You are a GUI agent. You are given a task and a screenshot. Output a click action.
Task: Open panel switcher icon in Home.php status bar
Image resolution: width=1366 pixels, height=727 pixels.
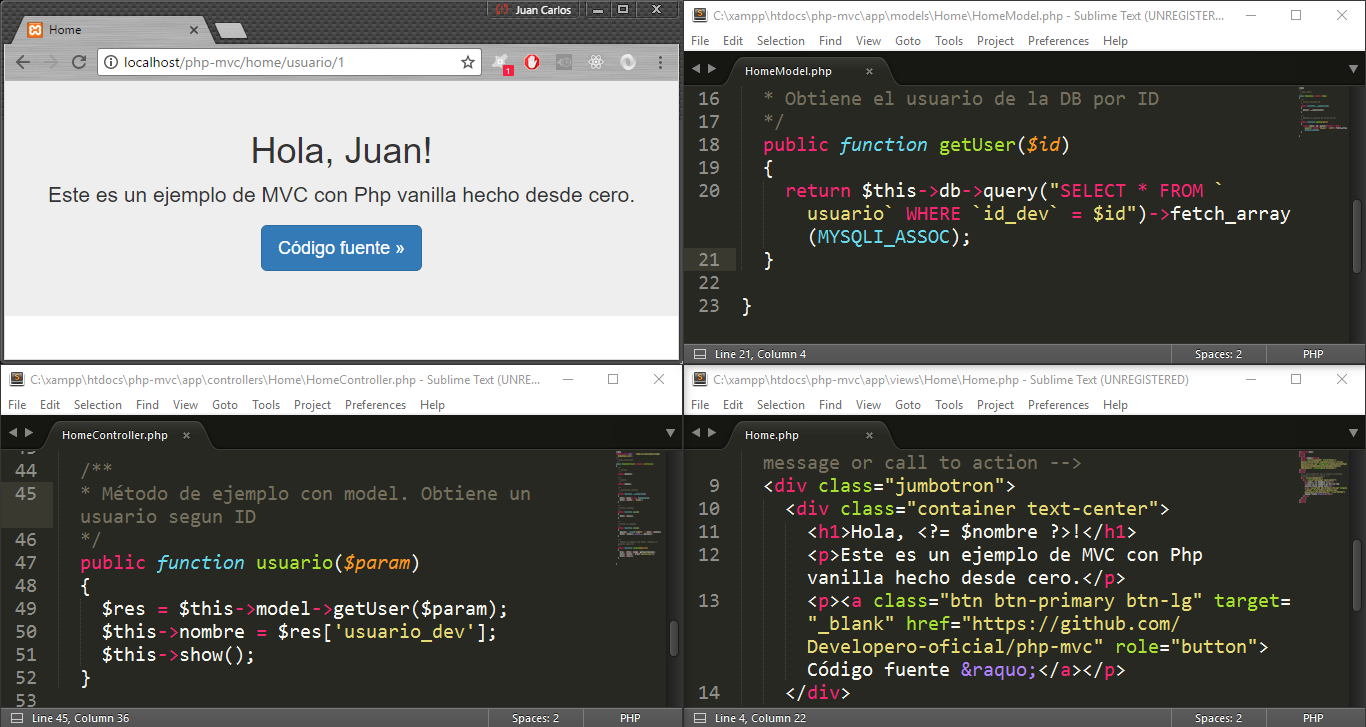699,718
